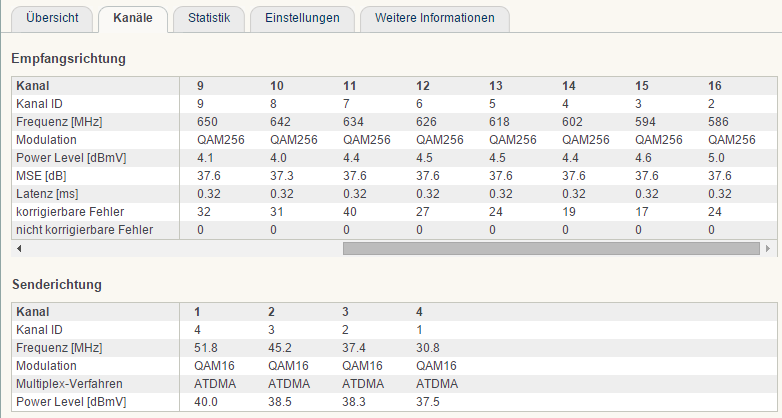The height and width of the screenshot is (418, 782).
Task: Click the empty scrollbar track left of the thumb
Action: 184,248
